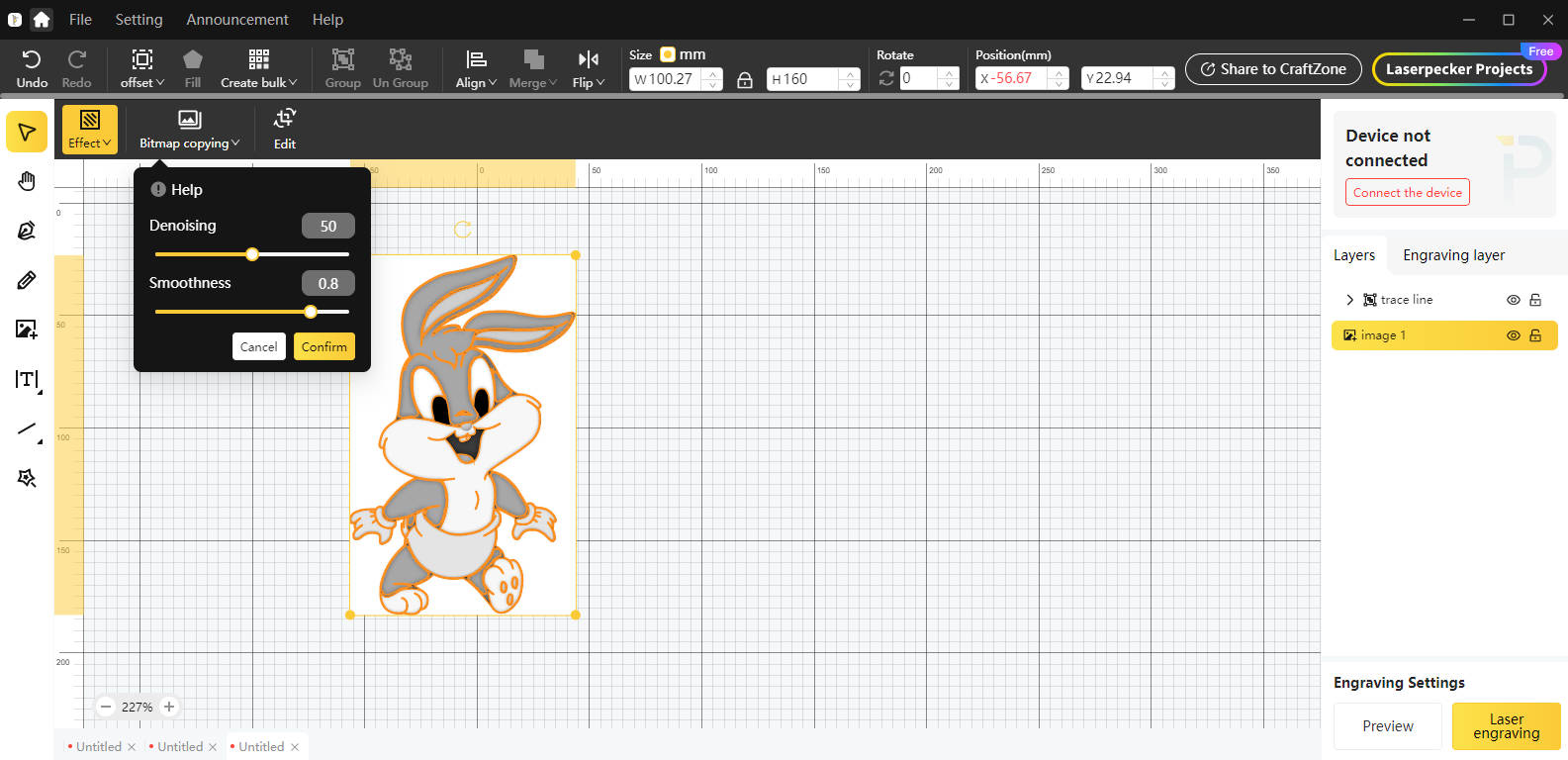Viewport: 1568px width, 760px height.
Task: Click the Denoising value field
Action: coord(328,226)
